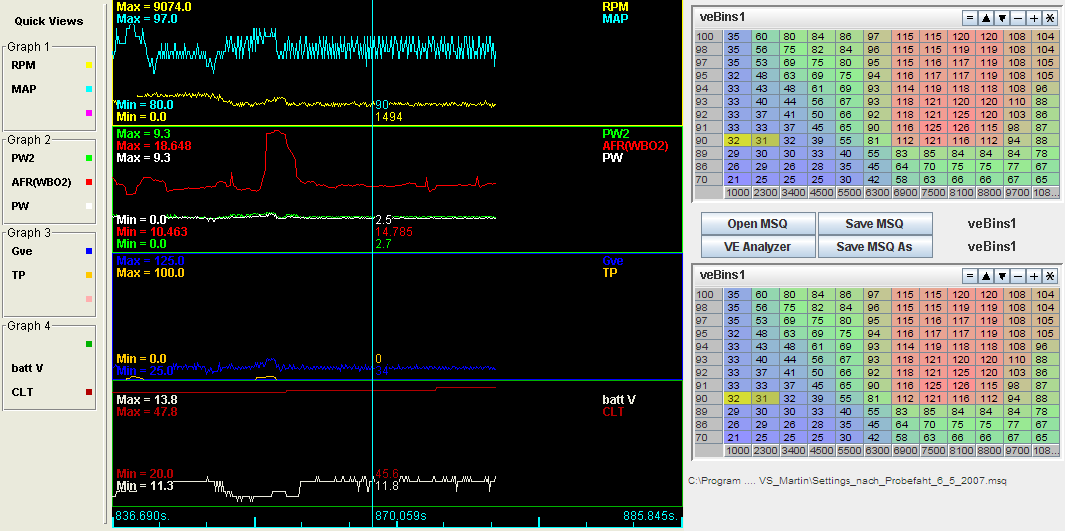Open the PW2 field selector in Graph 2

[x=22, y=158]
